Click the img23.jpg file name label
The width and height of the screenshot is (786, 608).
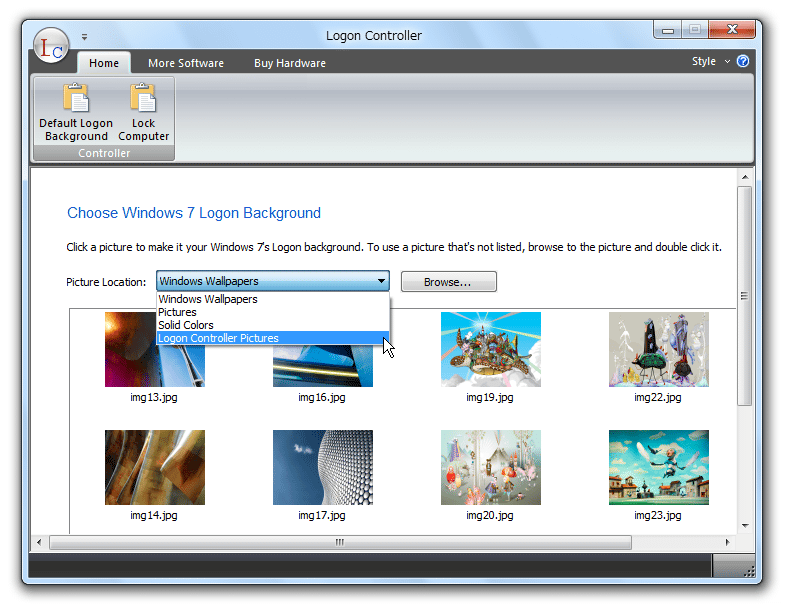coord(658,515)
